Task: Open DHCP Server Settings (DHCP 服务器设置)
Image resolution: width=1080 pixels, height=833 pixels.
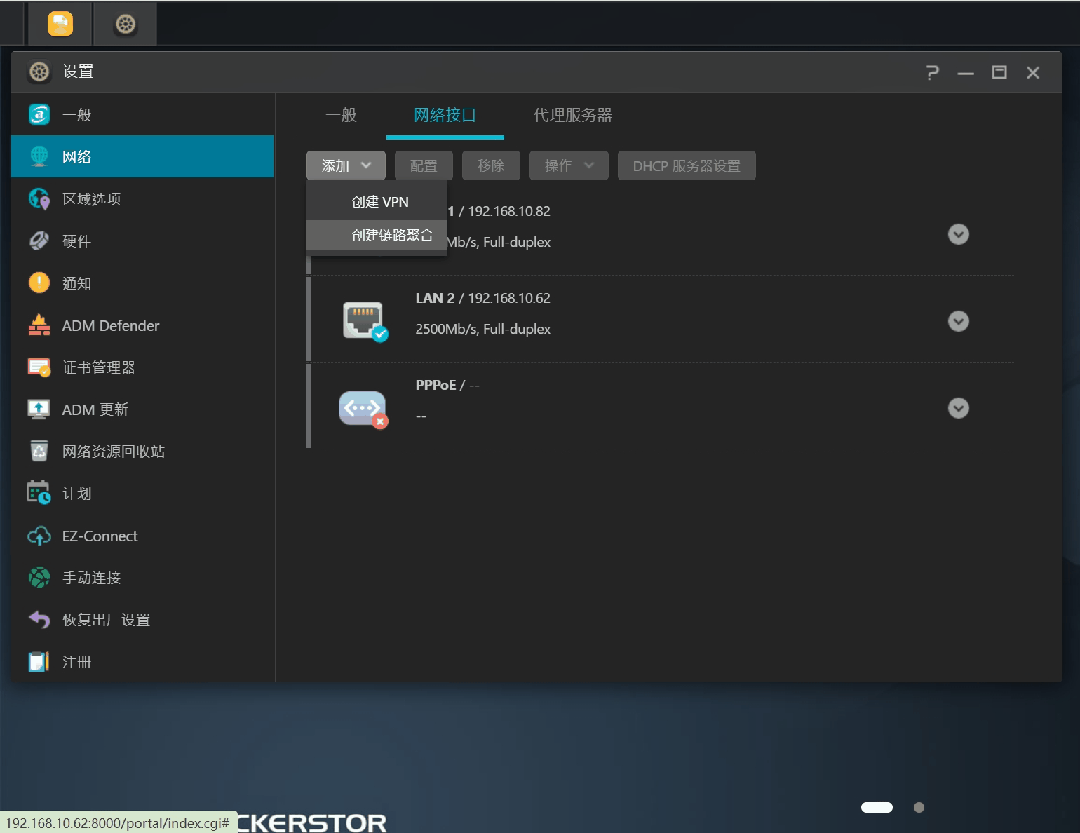Action: click(x=687, y=165)
